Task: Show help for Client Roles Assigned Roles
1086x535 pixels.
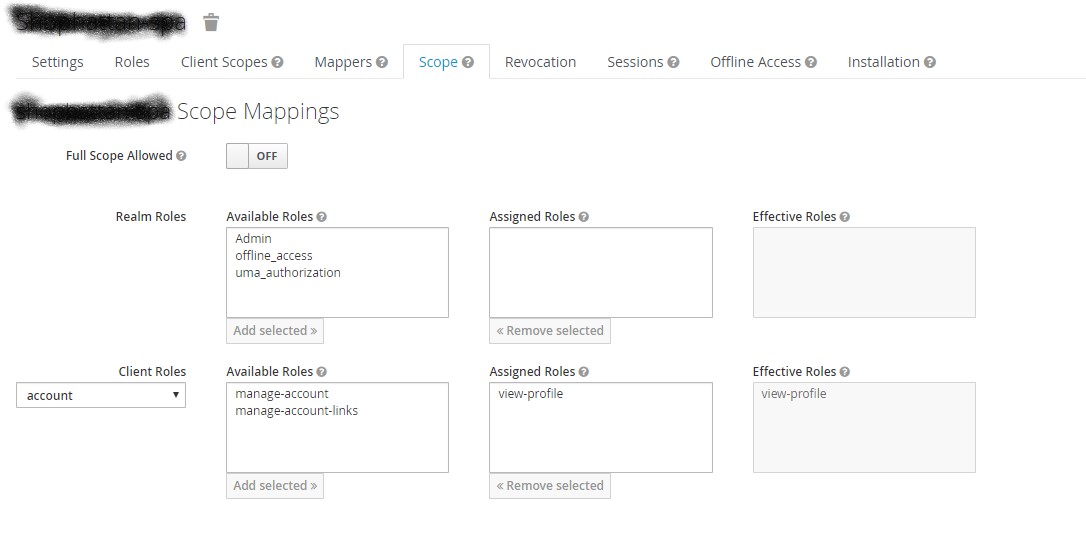Action: pyautogui.click(x=584, y=372)
